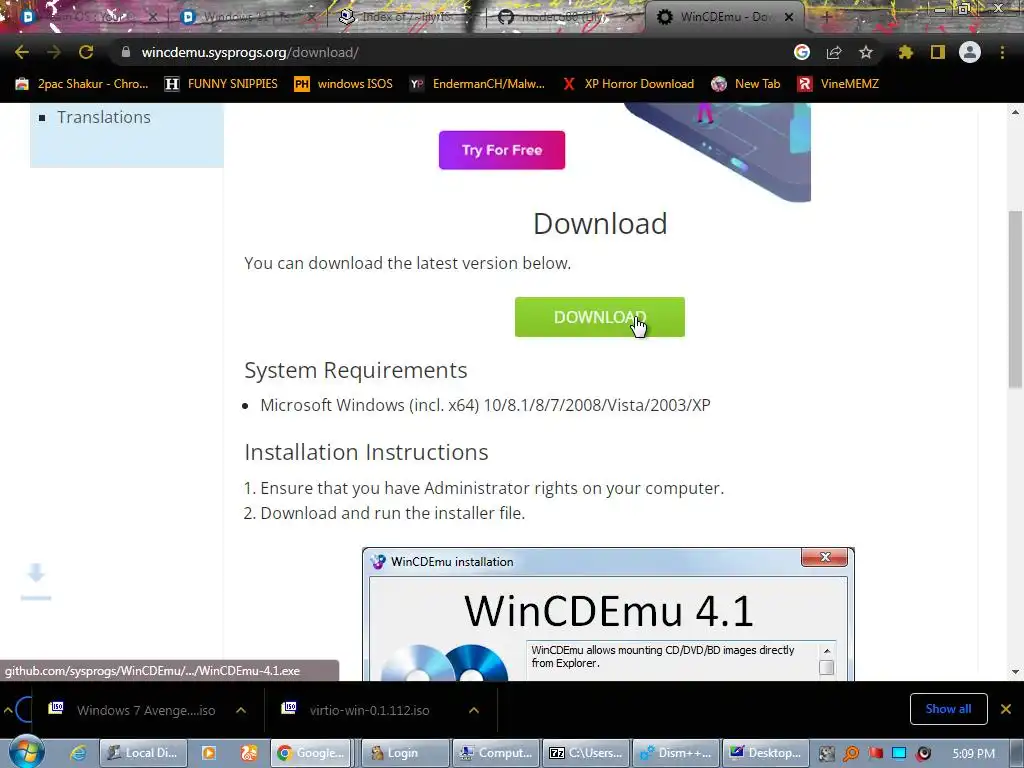Click the round black-and-red tray icon

click(923, 754)
